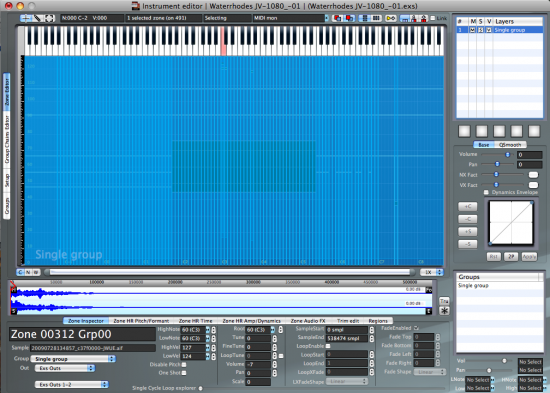
Task: Select the zoom frame tool
Action: tap(49, 18)
